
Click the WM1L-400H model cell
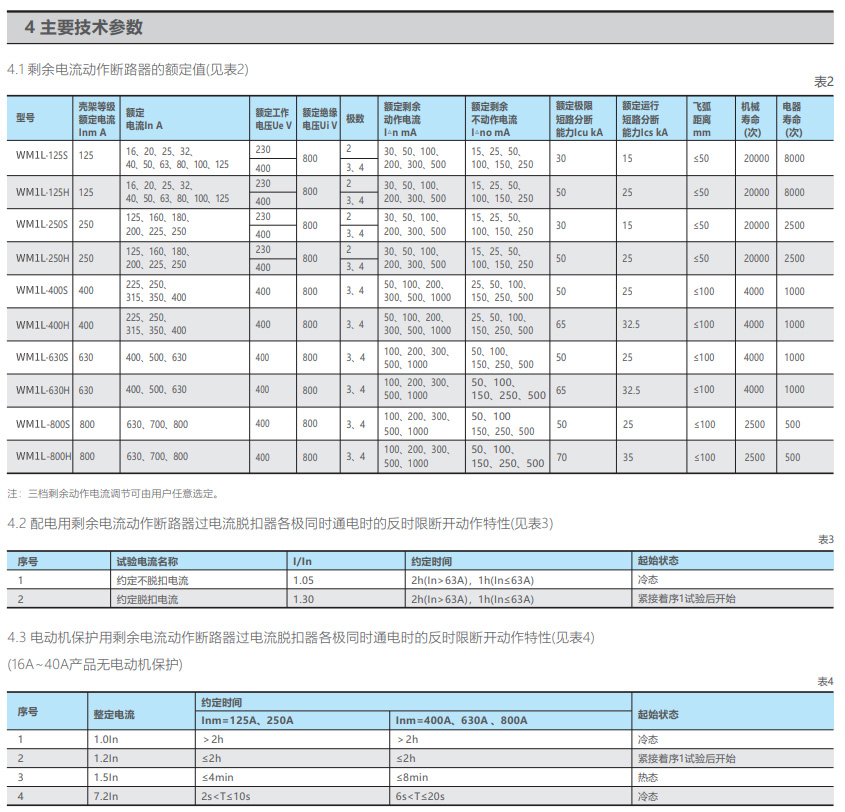pos(42,324)
